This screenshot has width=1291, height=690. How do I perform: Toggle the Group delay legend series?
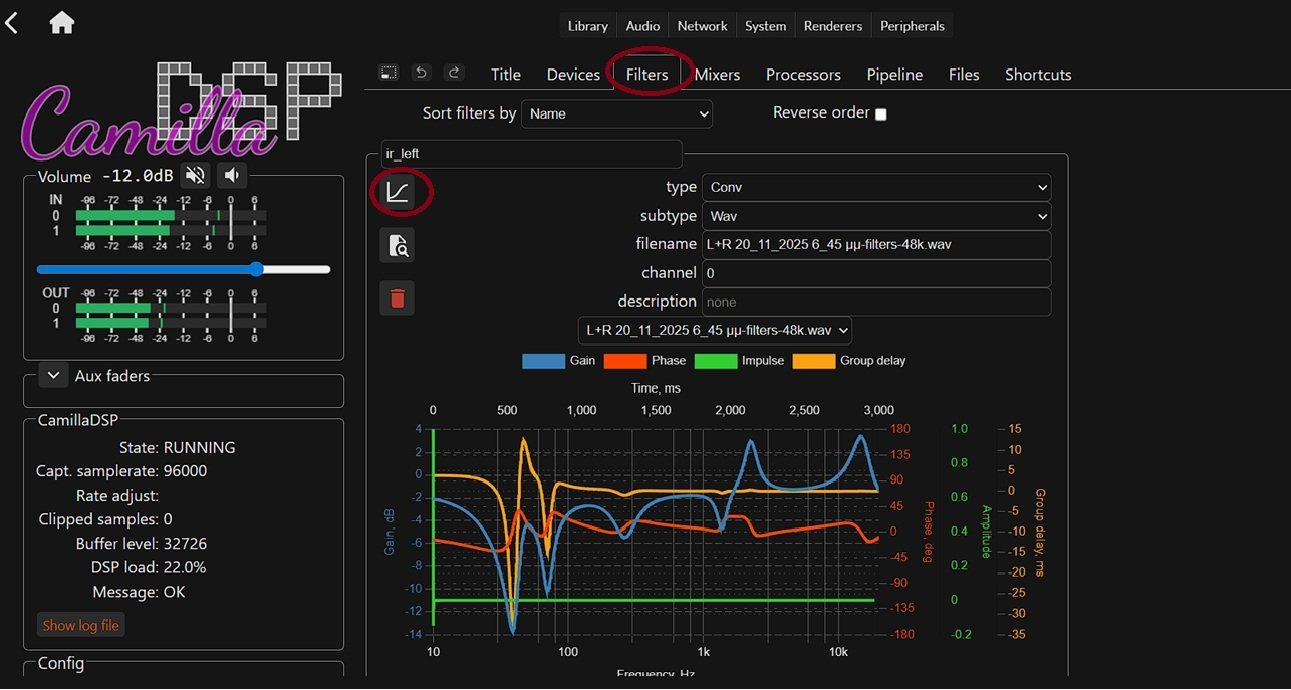click(849, 360)
